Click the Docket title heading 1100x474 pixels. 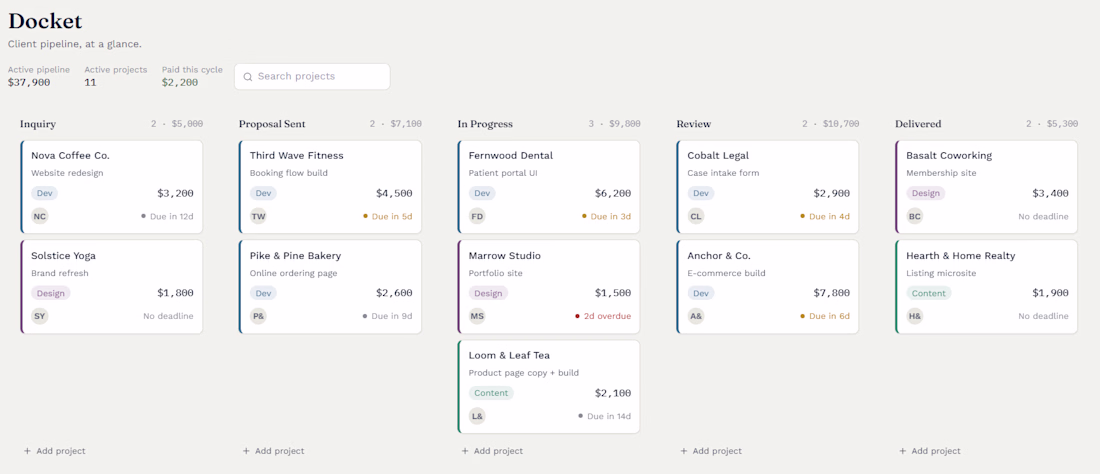[45, 21]
